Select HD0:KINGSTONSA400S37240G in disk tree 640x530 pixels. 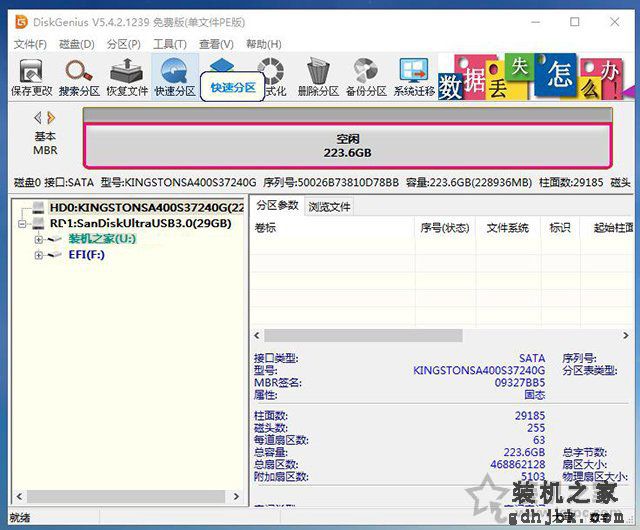coord(147,207)
